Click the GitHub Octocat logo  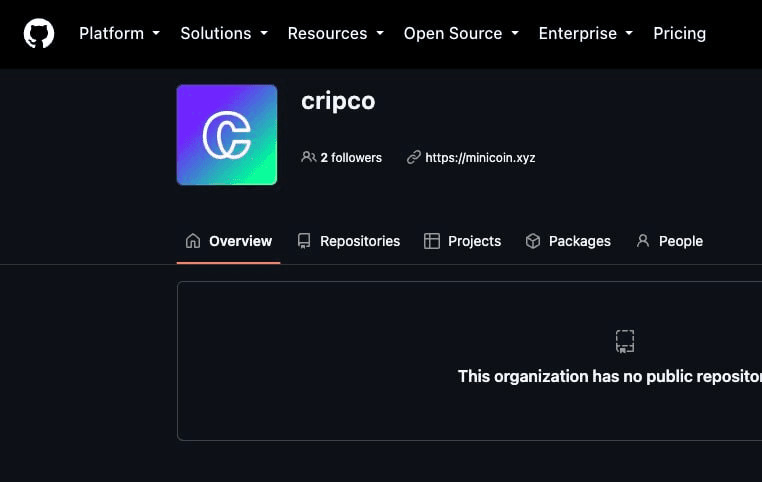pos(39,34)
